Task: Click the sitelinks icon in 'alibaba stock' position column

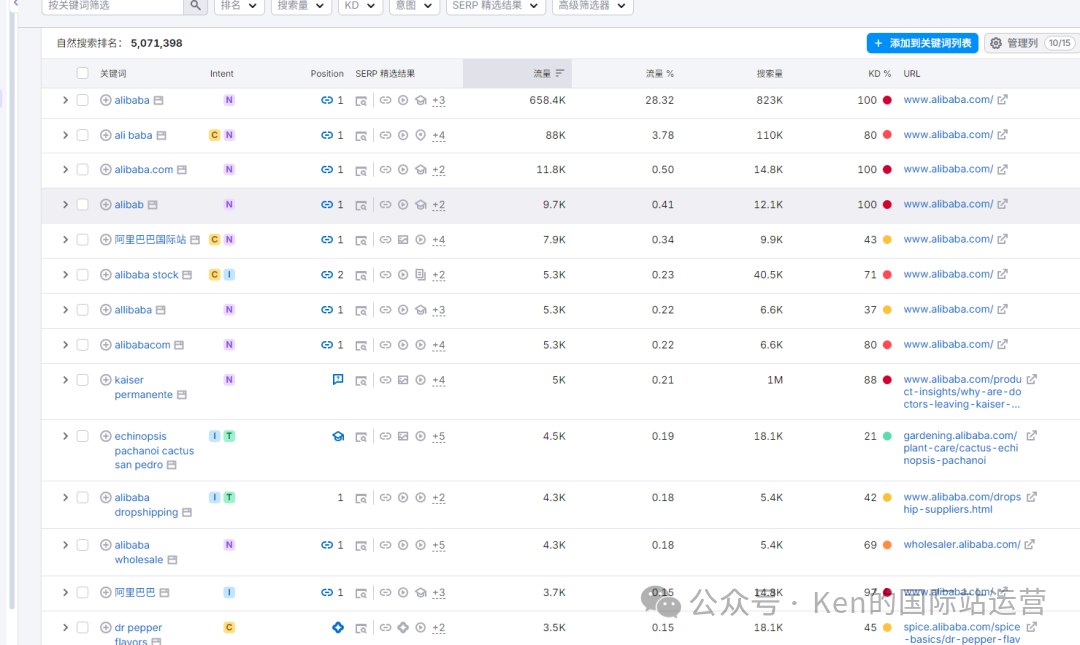Action: click(326, 274)
